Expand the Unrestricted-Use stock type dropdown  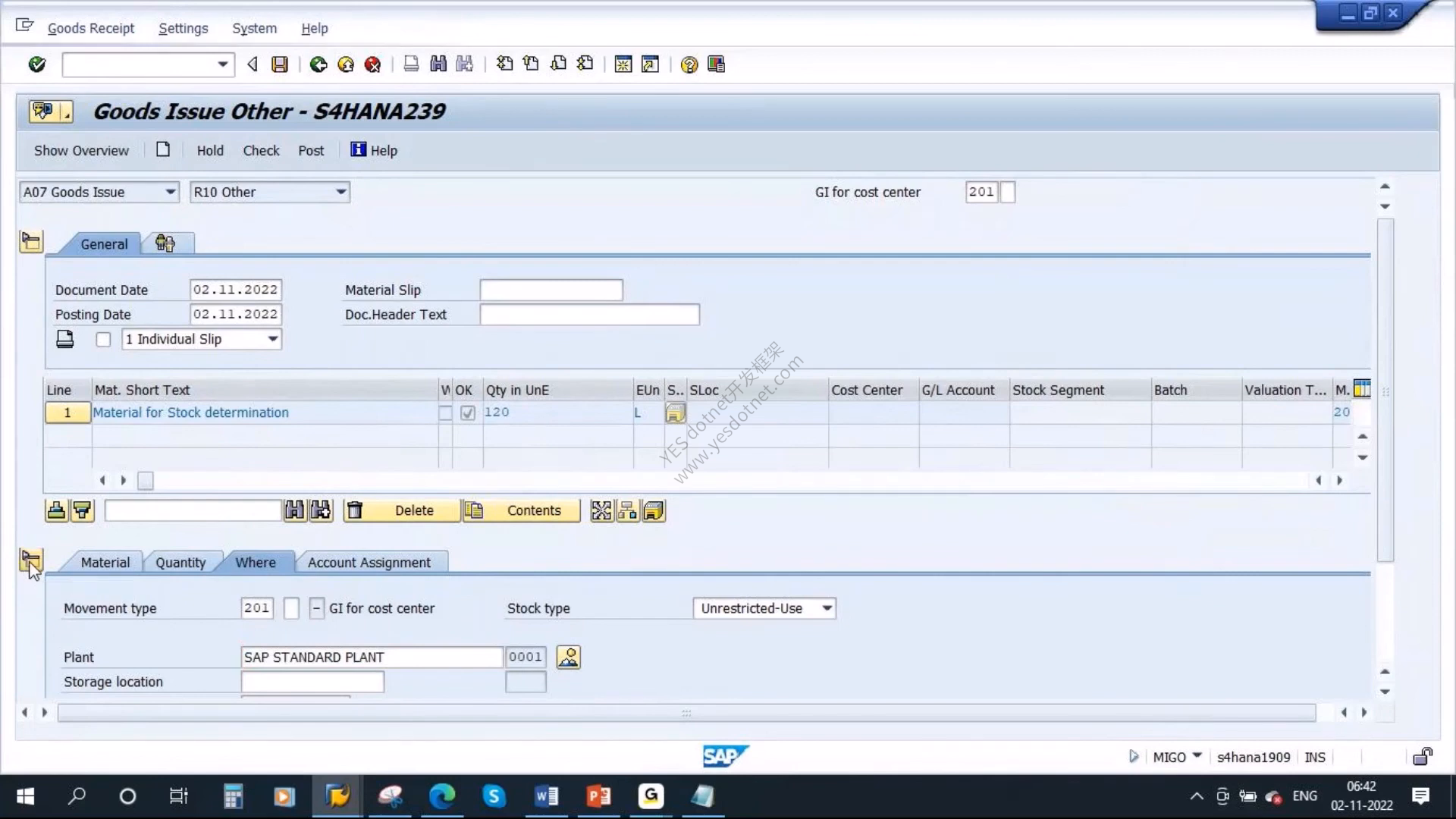click(x=764, y=608)
